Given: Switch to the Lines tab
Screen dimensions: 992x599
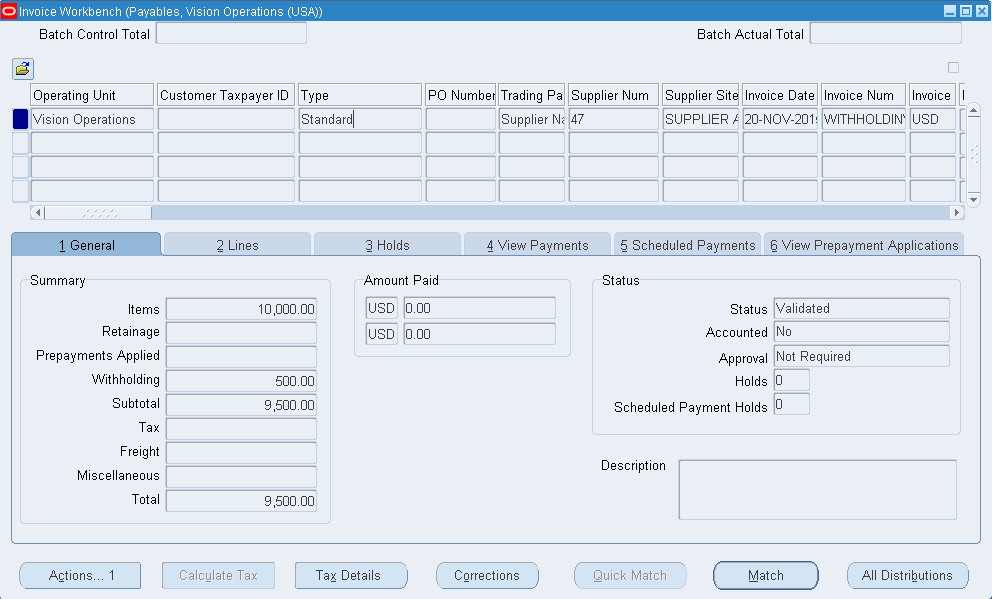Looking at the screenshot, I should [x=237, y=245].
